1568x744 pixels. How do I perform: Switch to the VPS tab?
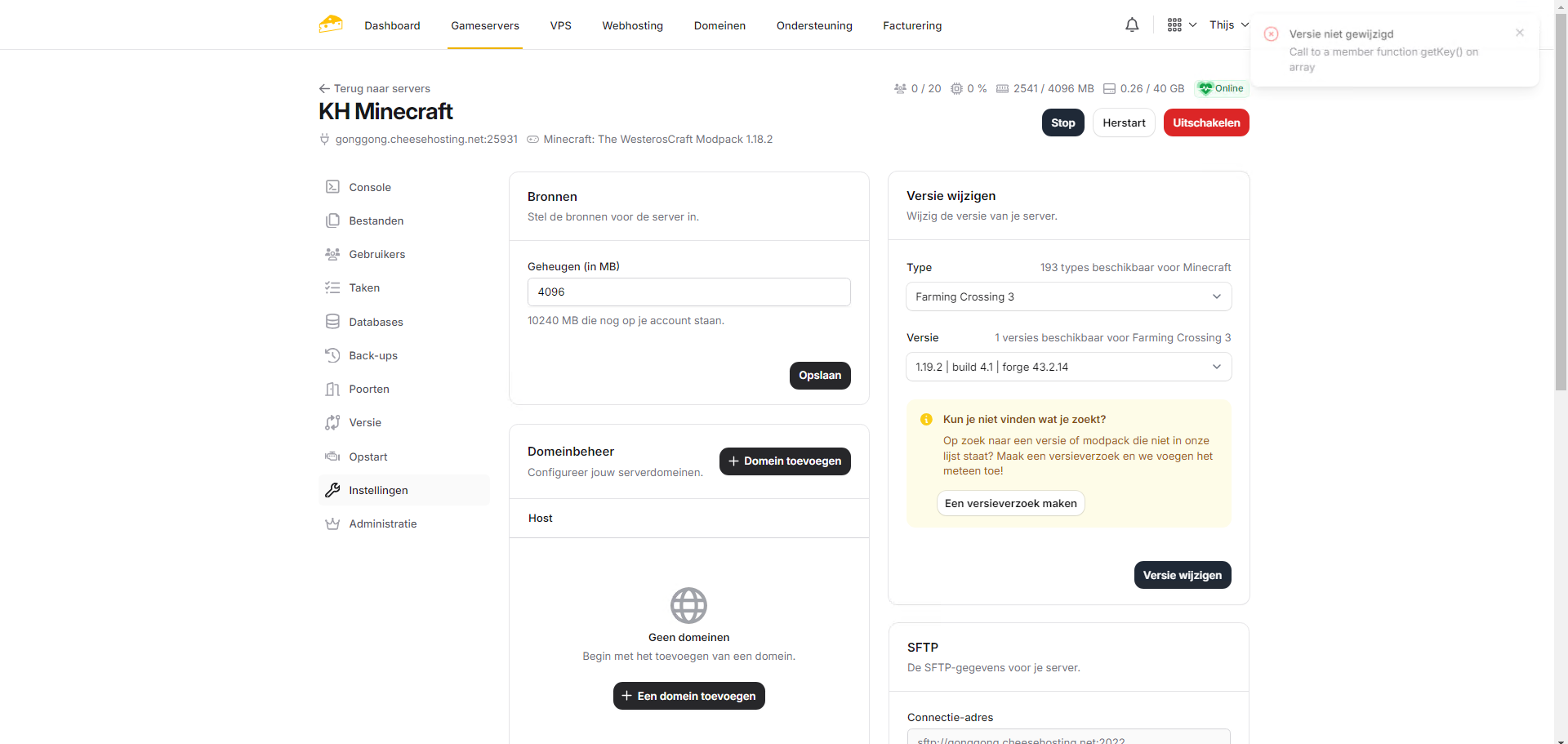tap(560, 25)
